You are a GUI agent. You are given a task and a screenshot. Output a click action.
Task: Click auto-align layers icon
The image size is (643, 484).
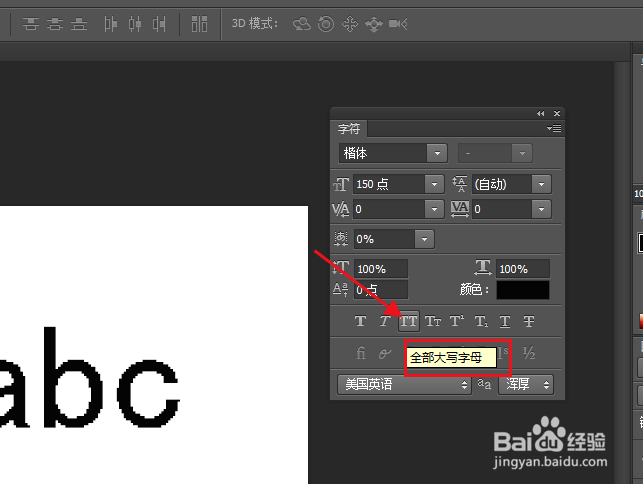click(199, 24)
